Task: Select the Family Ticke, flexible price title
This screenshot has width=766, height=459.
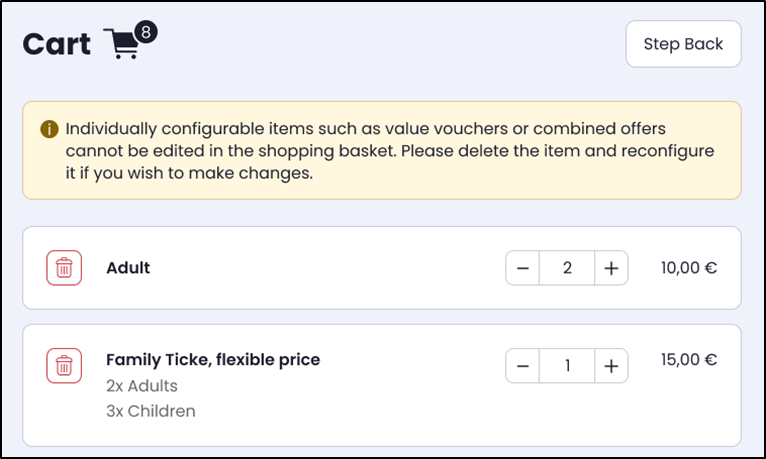Action: [213, 360]
